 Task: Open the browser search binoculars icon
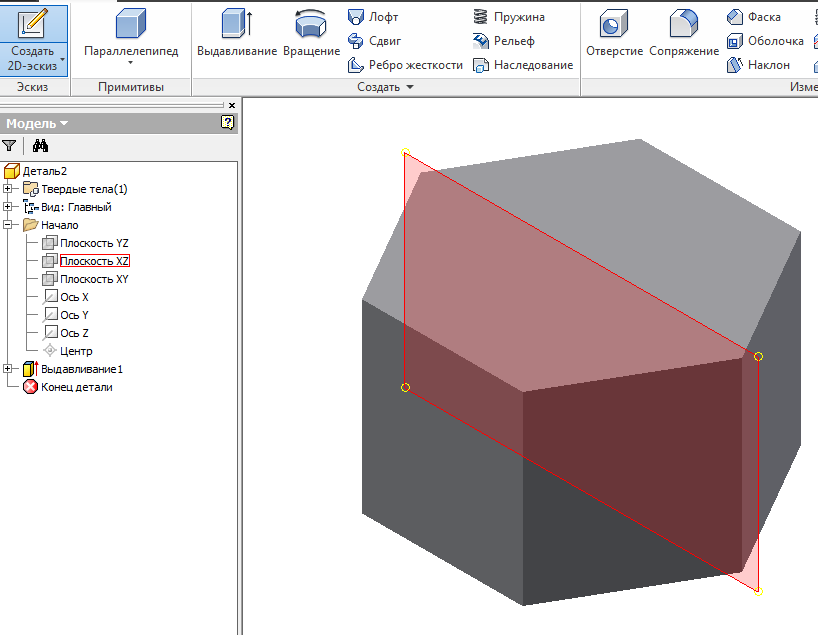click(x=41, y=146)
